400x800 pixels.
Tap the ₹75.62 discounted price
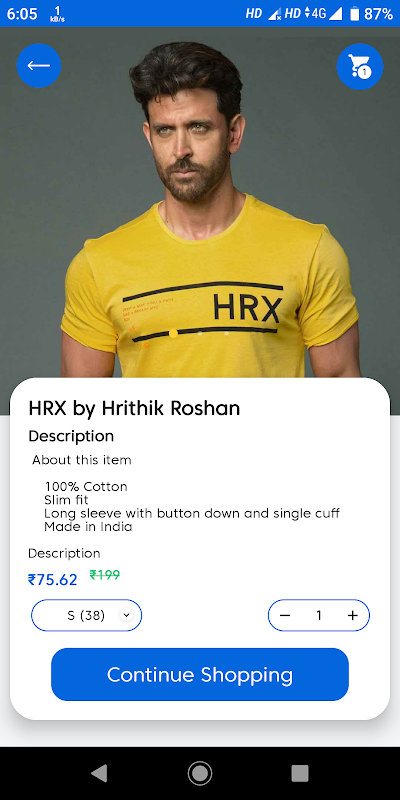point(53,580)
